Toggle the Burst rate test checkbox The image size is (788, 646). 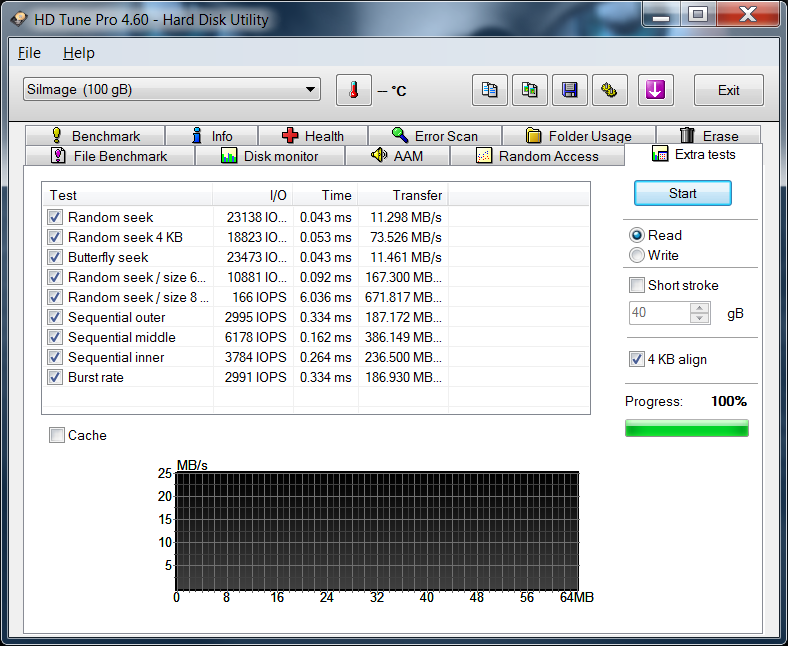point(55,377)
